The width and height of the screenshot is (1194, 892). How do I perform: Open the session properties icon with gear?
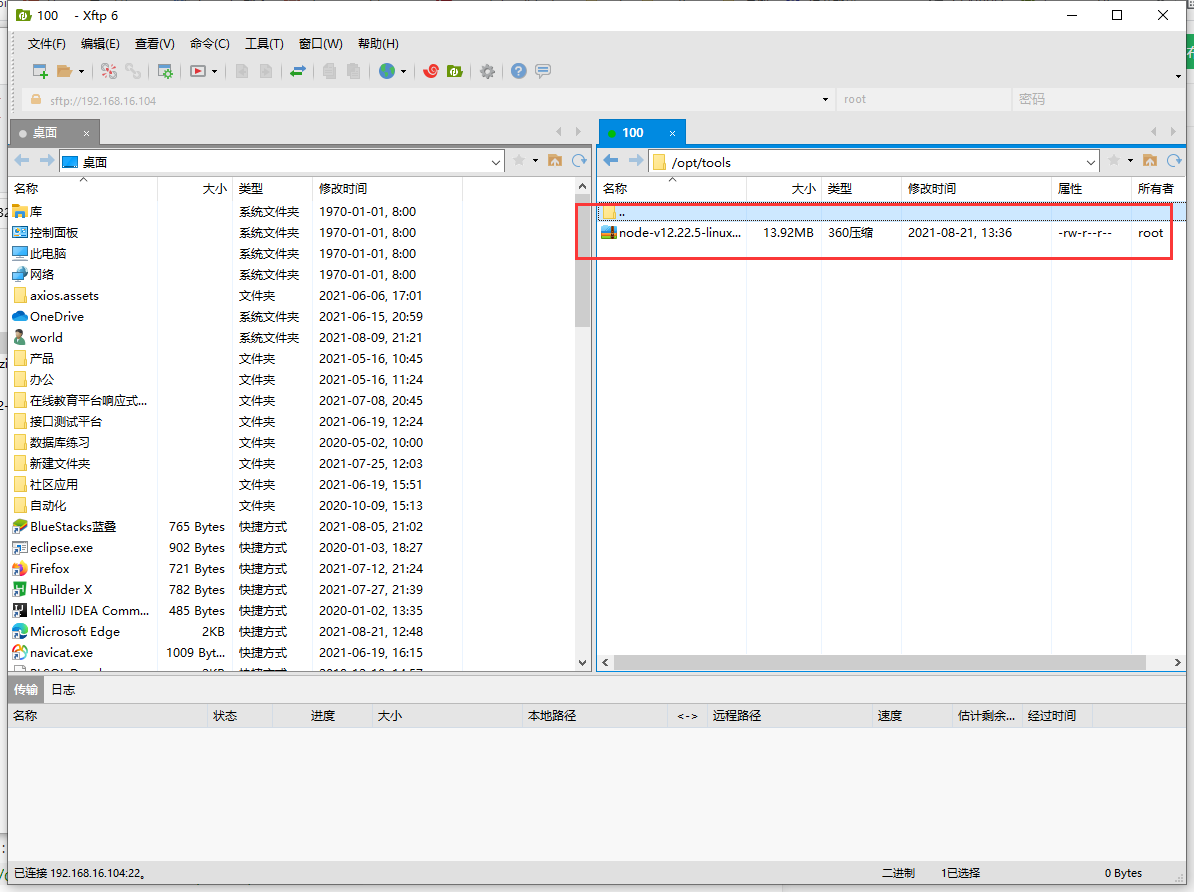click(x=164, y=72)
